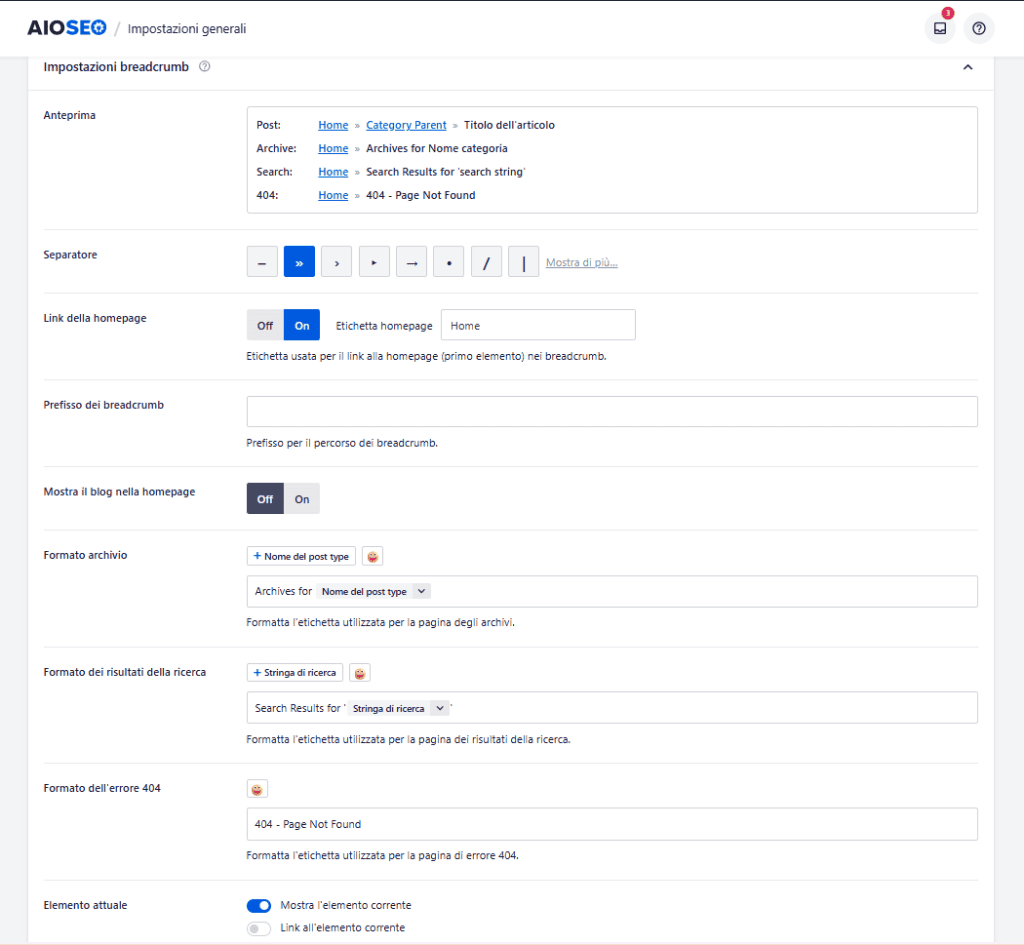The width and height of the screenshot is (1024, 945).
Task: Click the Prefisso dei breadcrumb input field
Action: [610, 411]
